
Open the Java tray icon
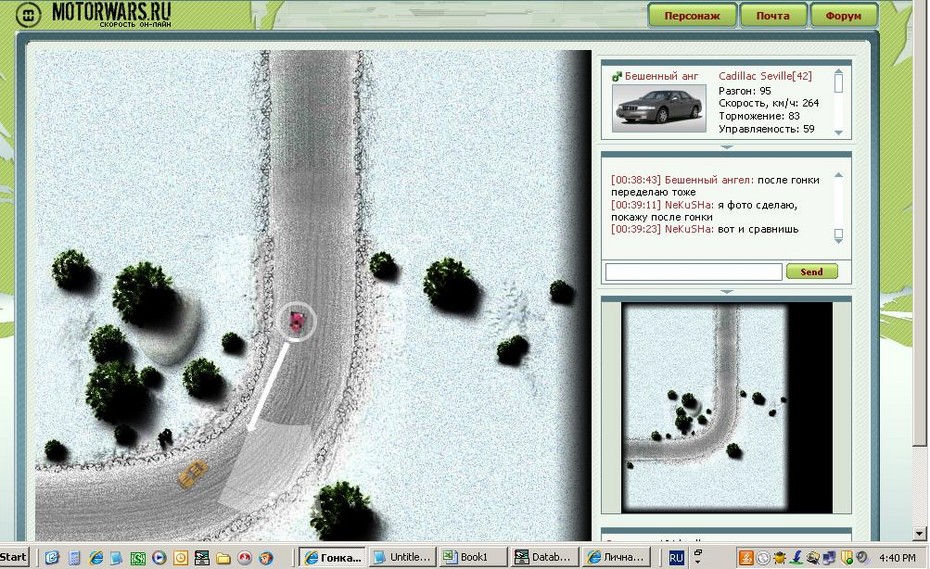click(746, 558)
